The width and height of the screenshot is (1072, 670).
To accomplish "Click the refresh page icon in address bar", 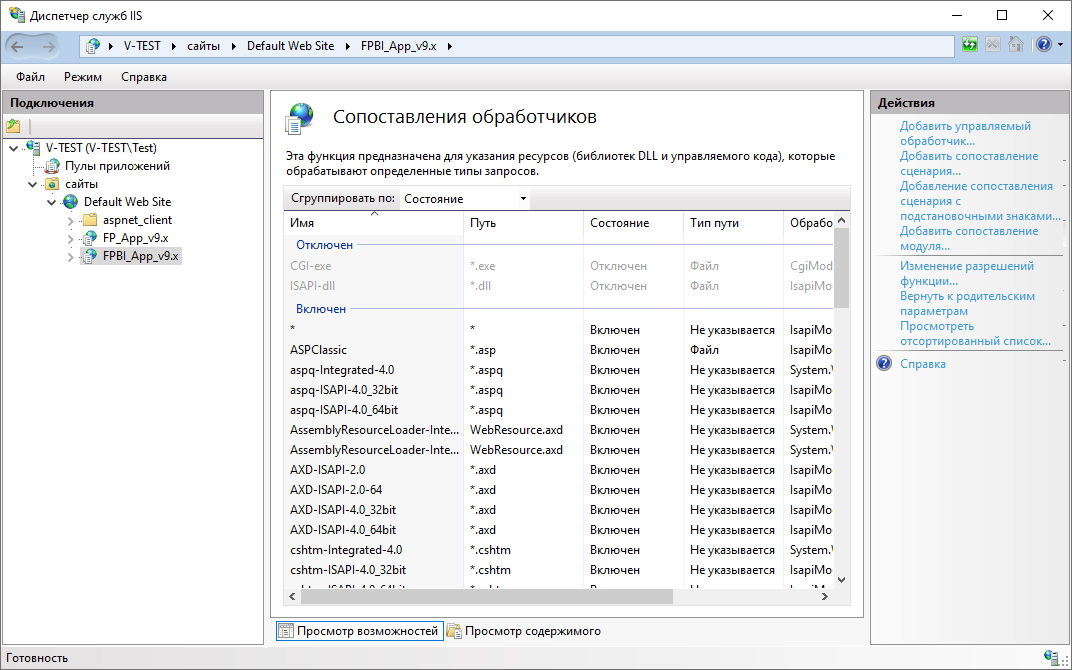I will coord(969,45).
